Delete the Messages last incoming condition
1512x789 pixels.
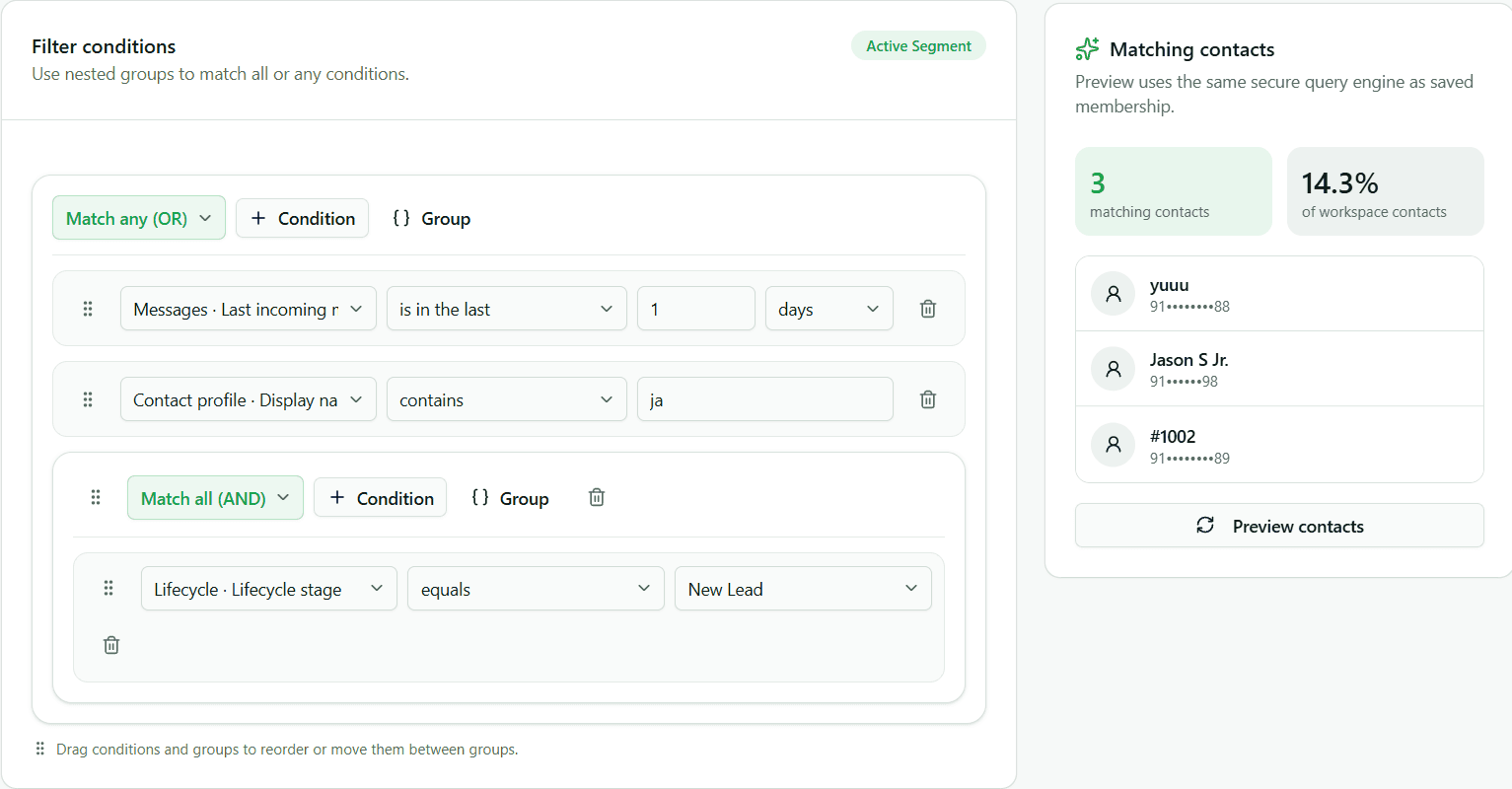pyautogui.click(x=928, y=309)
